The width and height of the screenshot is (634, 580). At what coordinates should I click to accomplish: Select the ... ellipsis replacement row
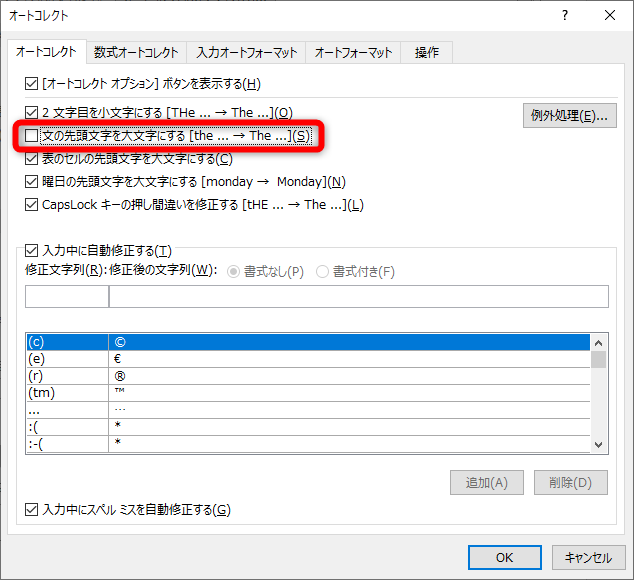click(308, 410)
